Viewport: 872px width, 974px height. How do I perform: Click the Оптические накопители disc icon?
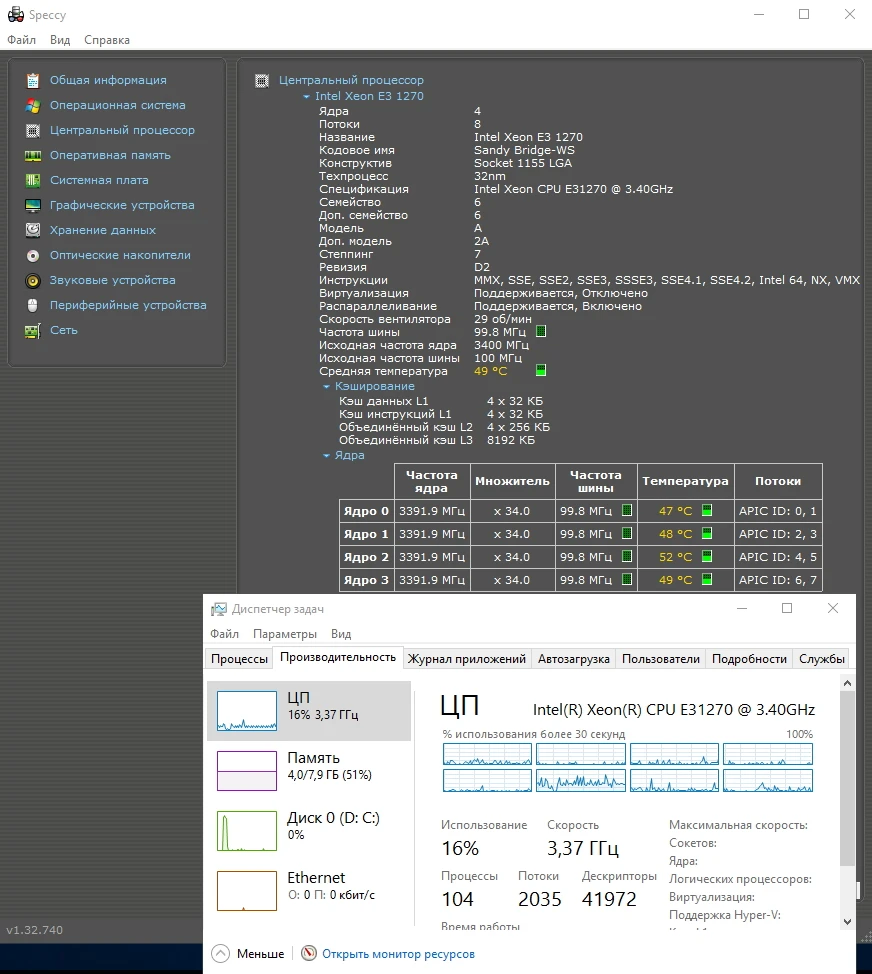[x=33, y=255]
